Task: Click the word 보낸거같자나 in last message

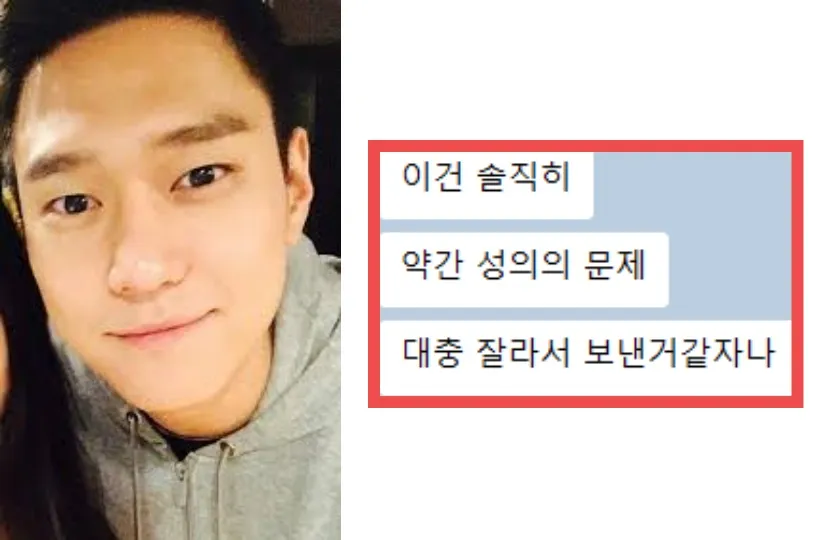Action: coord(679,353)
